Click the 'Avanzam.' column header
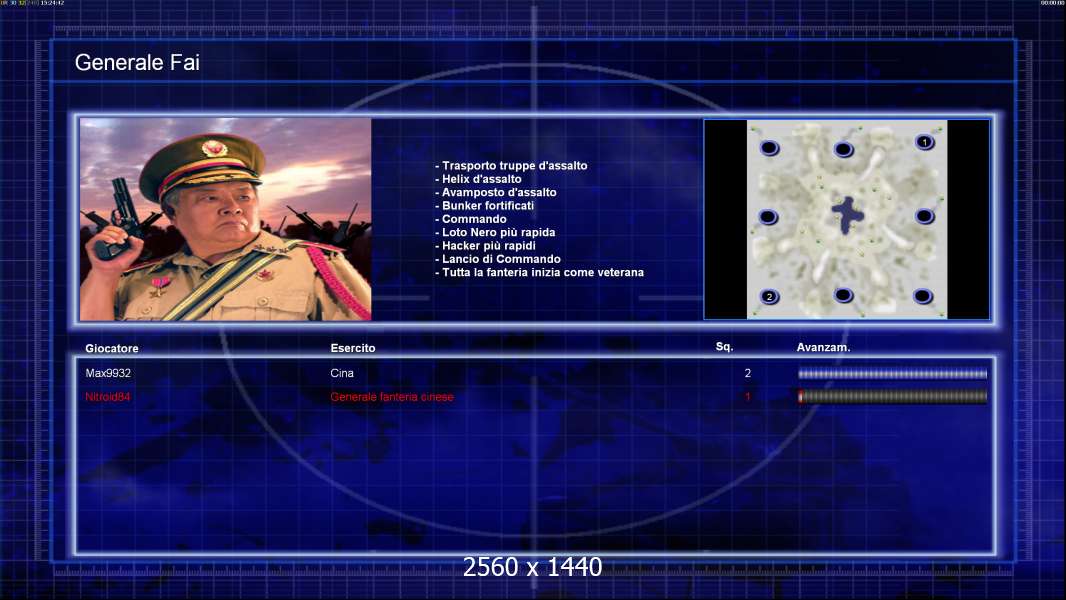 pyautogui.click(x=823, y=347)
